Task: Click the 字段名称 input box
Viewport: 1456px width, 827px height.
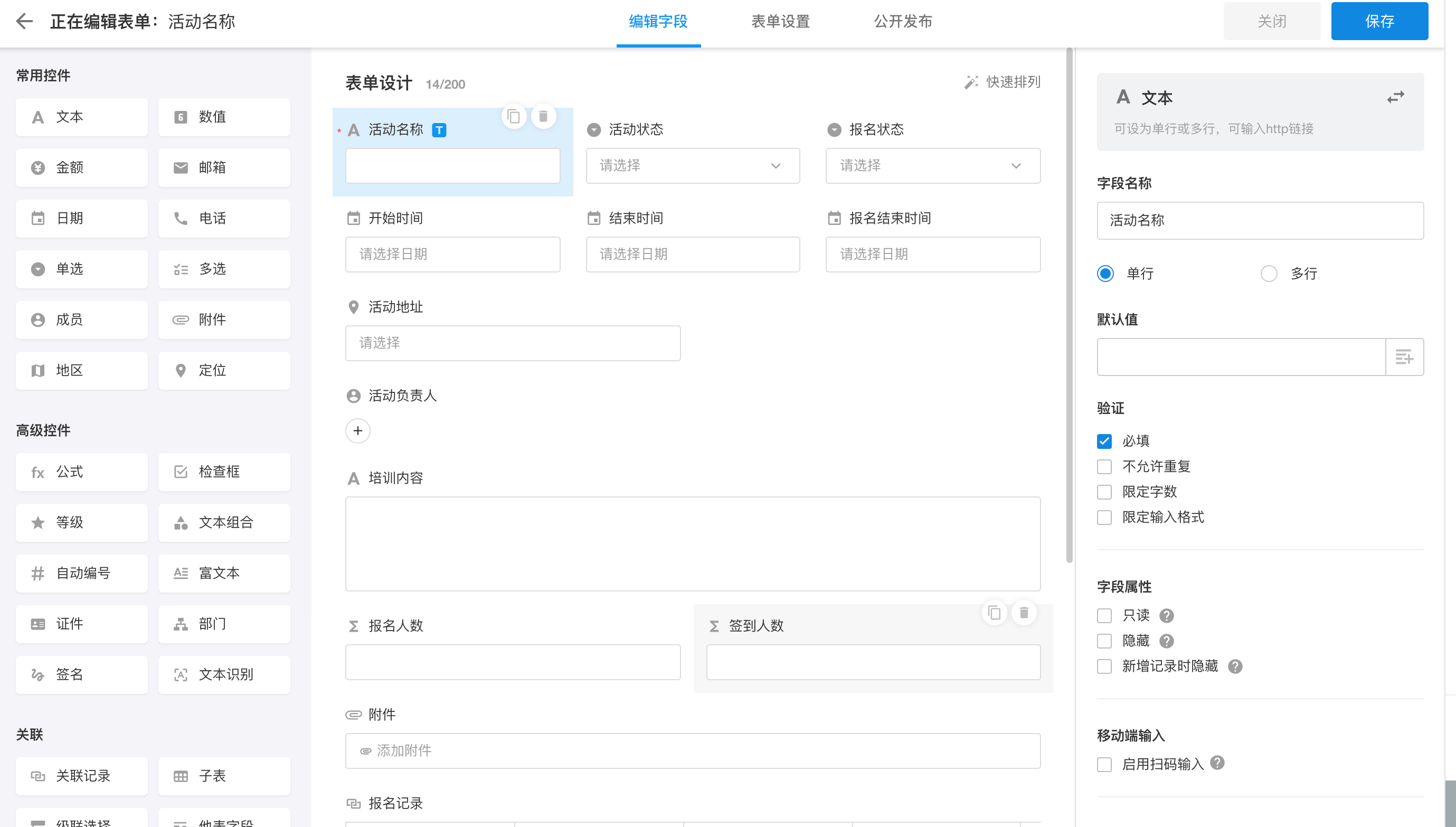Action: pyautogui.click(x=1260, y=220)
